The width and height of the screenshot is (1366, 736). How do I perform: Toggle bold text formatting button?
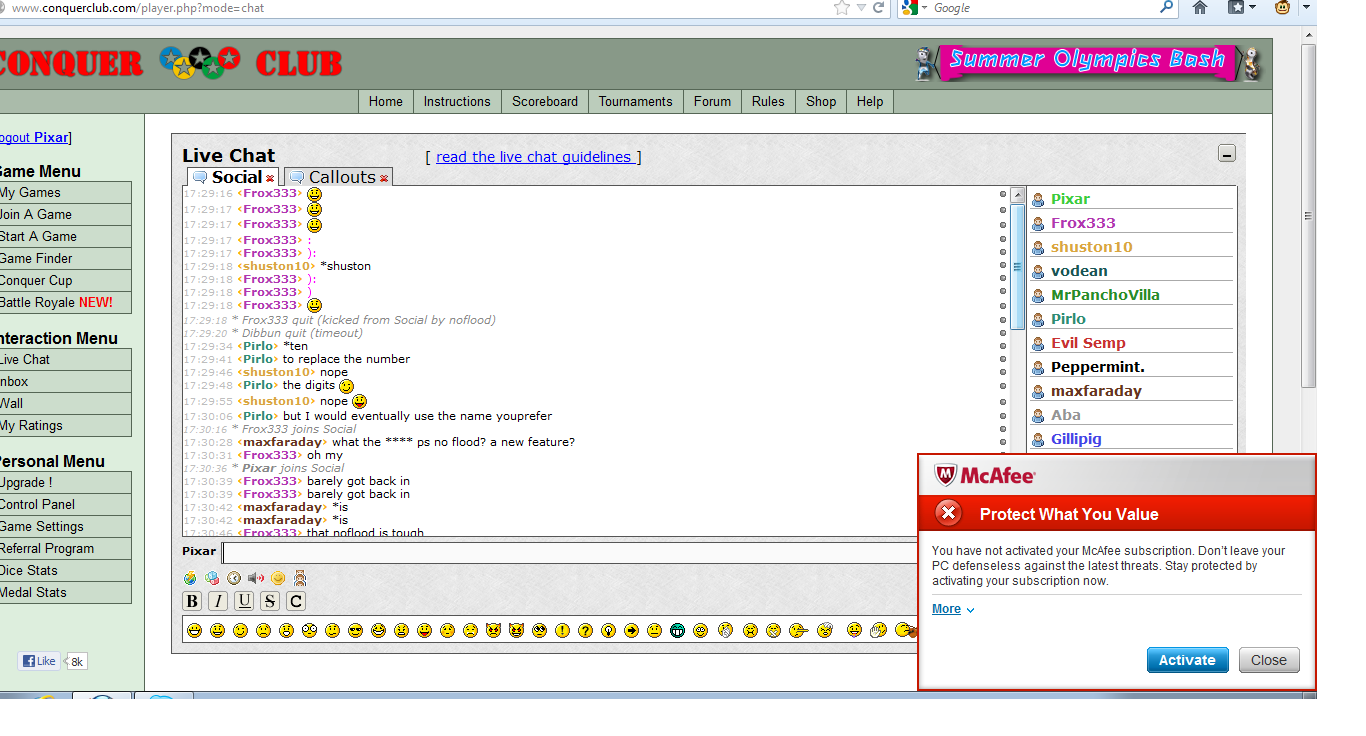pos(192,601)
